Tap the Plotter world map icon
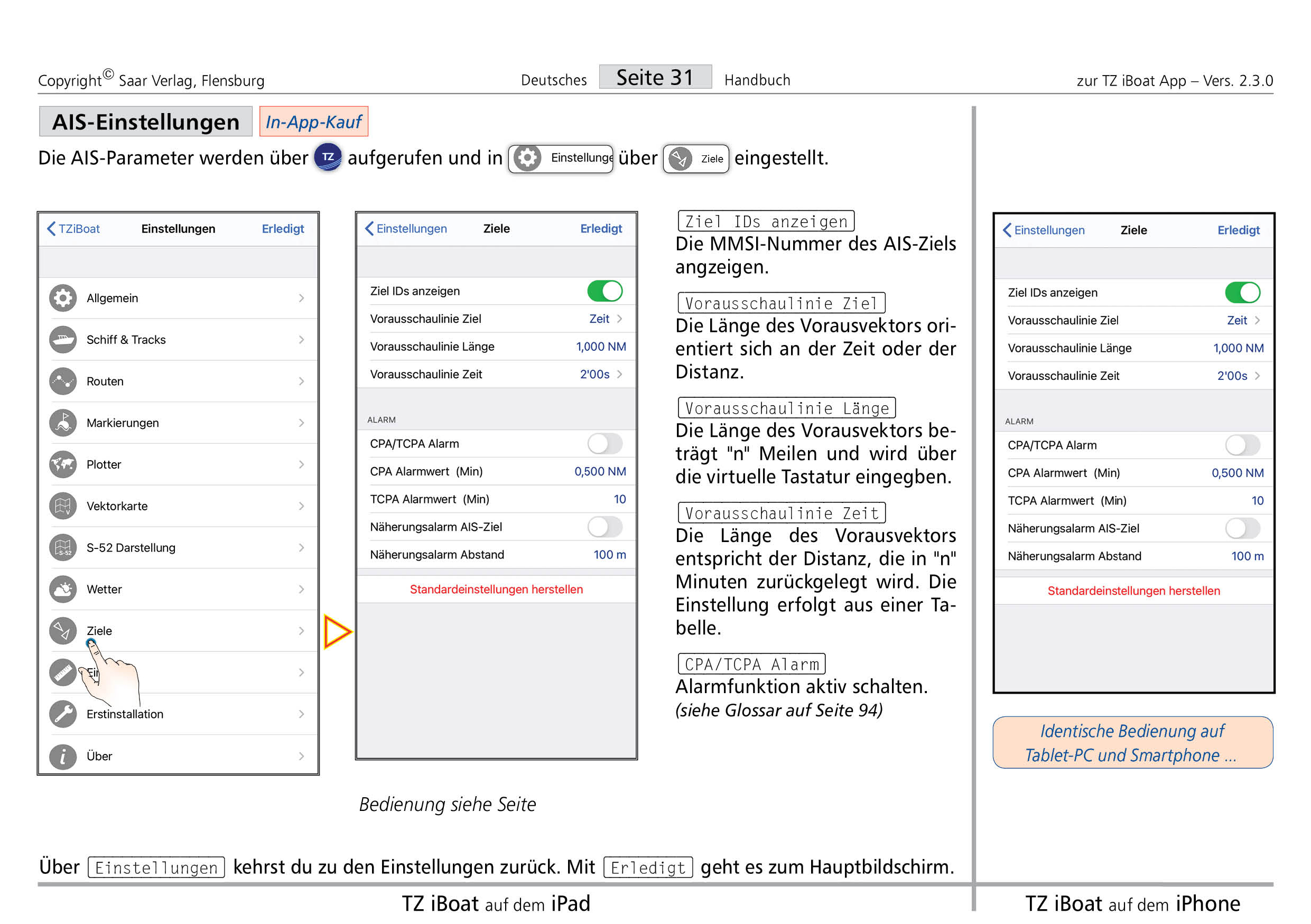This screenshot has height=924, width=1311. coord(63,465)
